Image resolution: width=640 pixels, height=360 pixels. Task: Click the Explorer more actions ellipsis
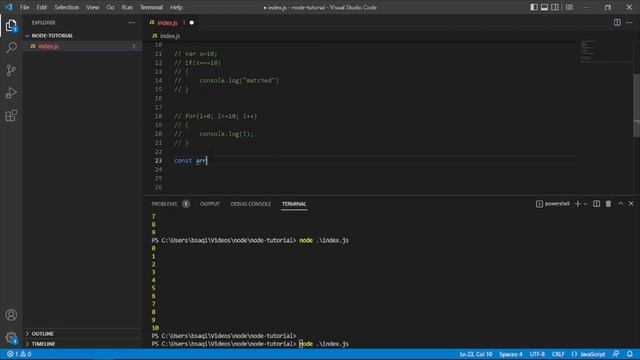[x=131, y=23]
